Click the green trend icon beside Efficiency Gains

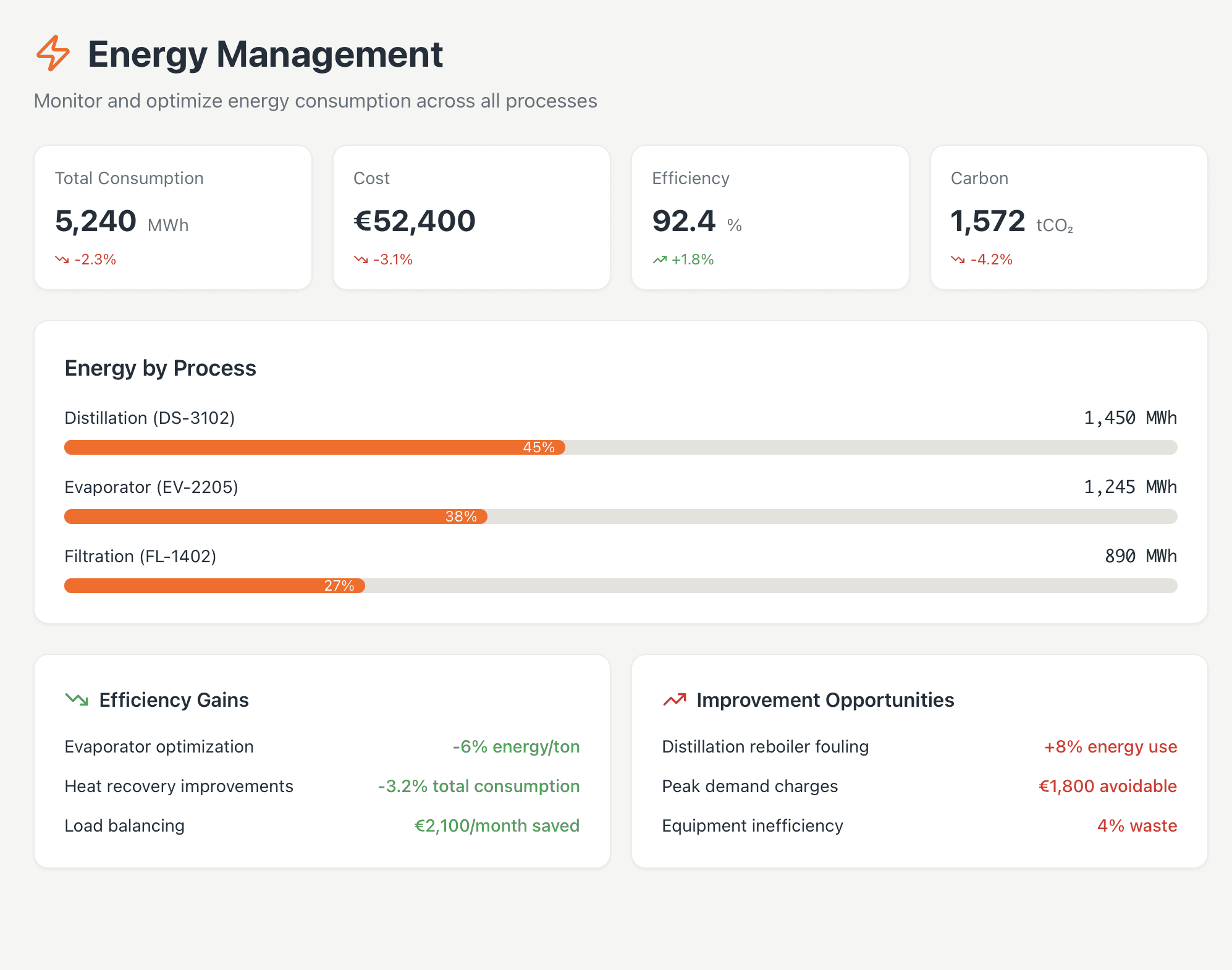(77, 699)
